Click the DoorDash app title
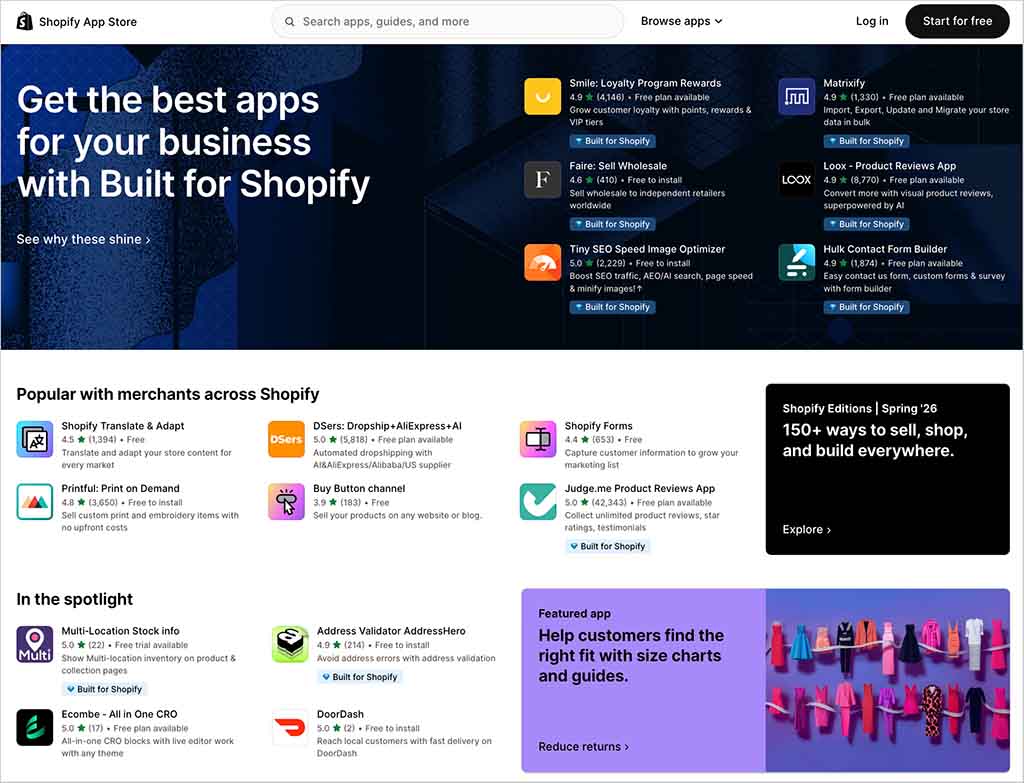1024x783 pixels. 340,714
